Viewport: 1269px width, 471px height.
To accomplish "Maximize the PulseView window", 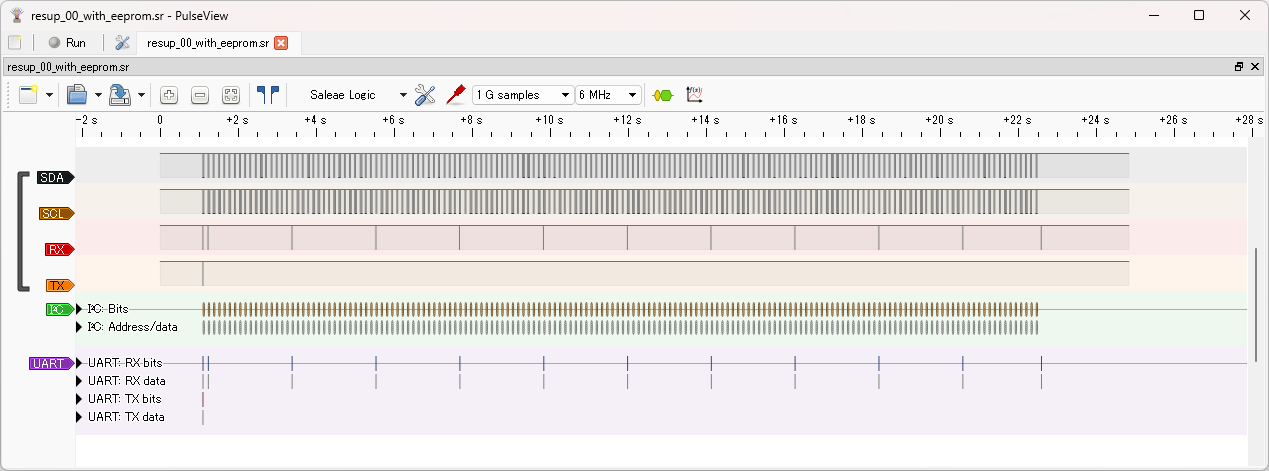I will coord(1199,15).
